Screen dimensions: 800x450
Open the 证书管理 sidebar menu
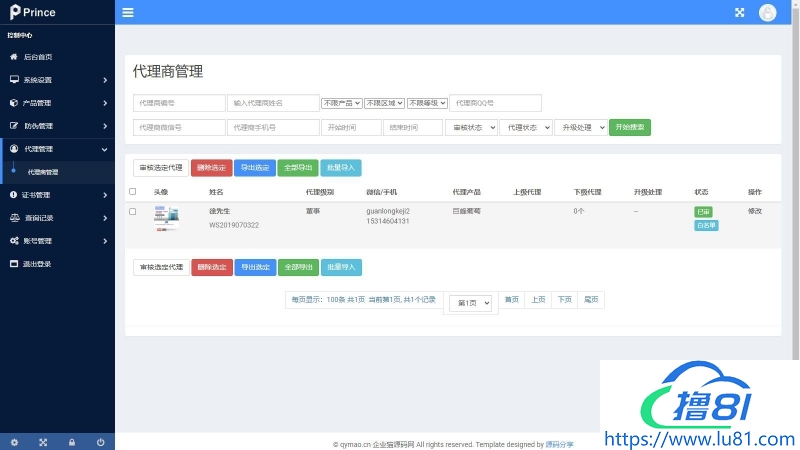click(x=57, y=195)
